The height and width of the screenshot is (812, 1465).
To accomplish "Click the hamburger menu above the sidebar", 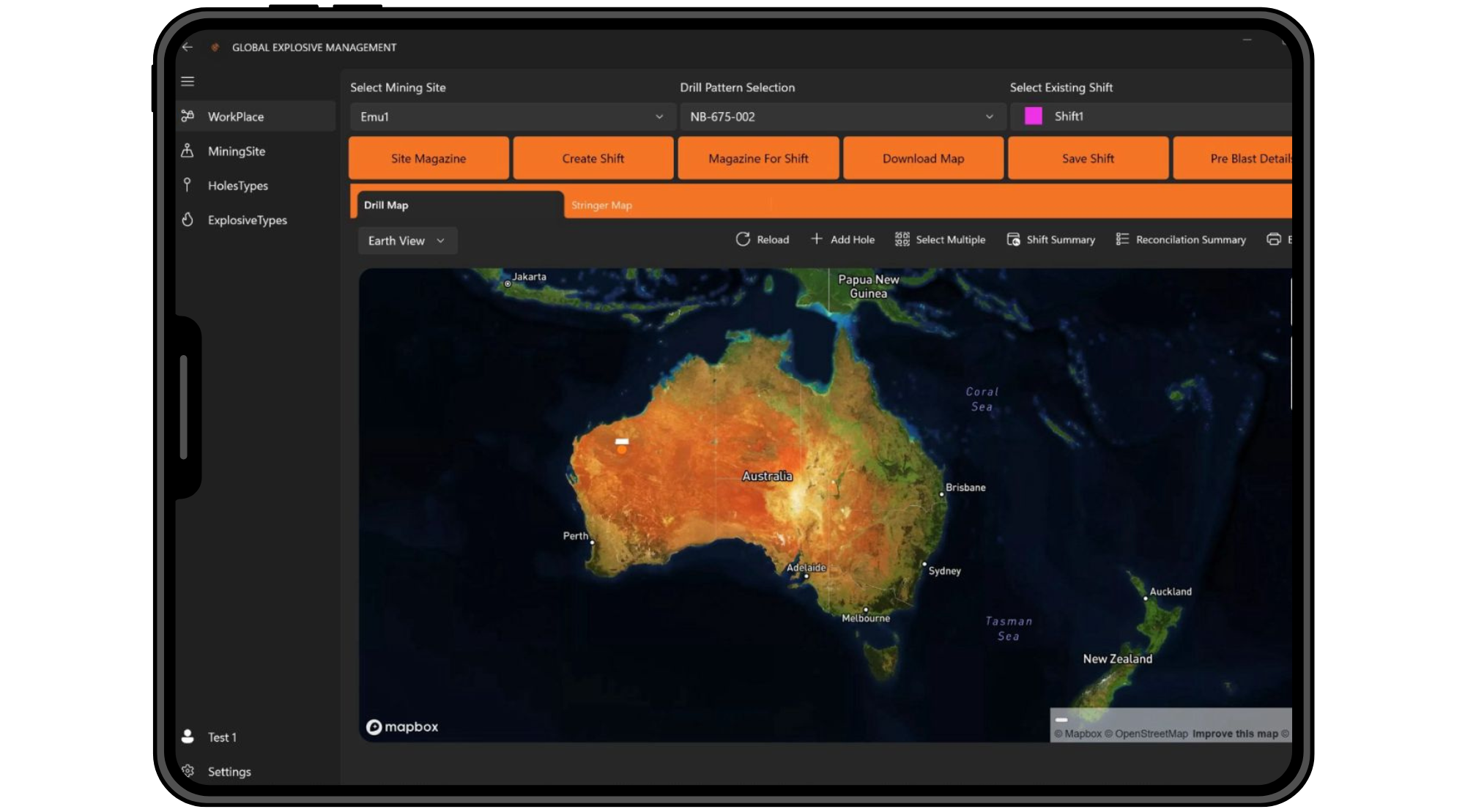I will coord(188,81).
